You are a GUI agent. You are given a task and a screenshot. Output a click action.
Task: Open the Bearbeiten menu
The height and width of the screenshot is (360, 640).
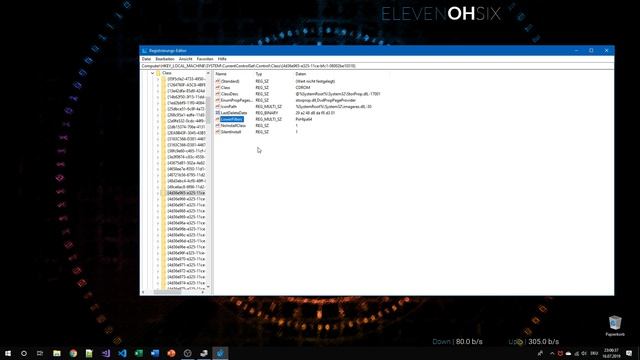pos(164,59)
